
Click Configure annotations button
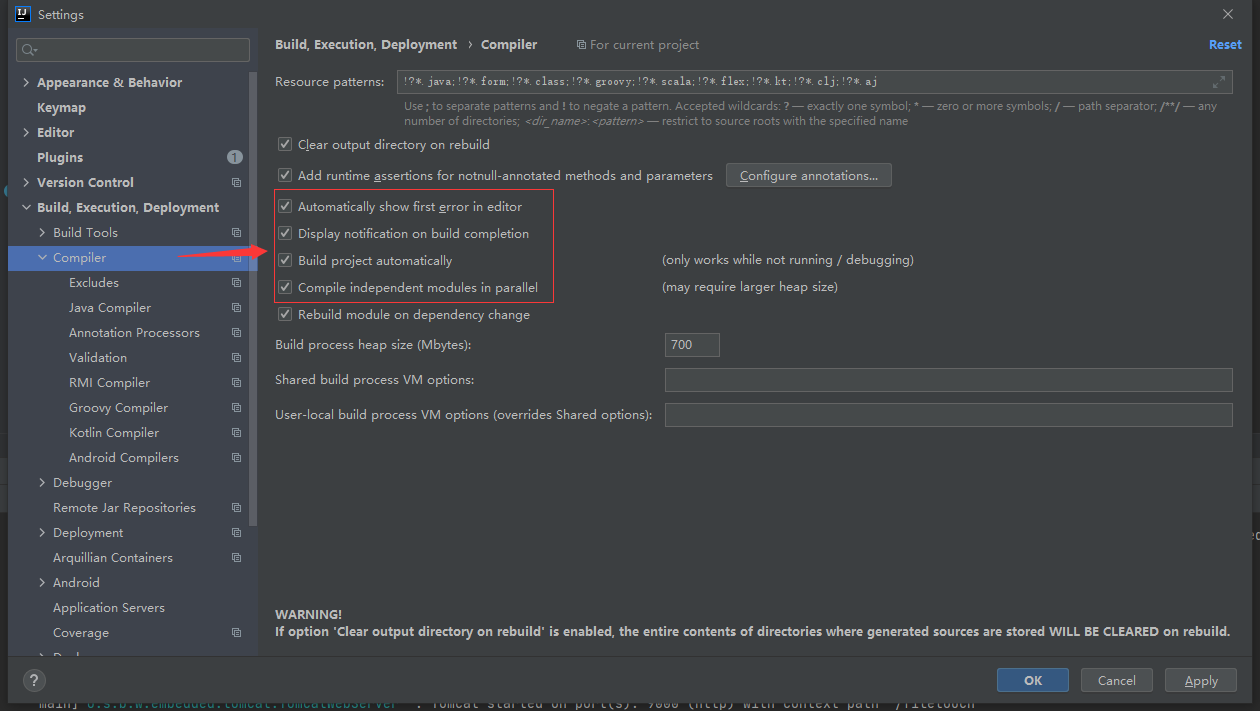click(808, 175)
